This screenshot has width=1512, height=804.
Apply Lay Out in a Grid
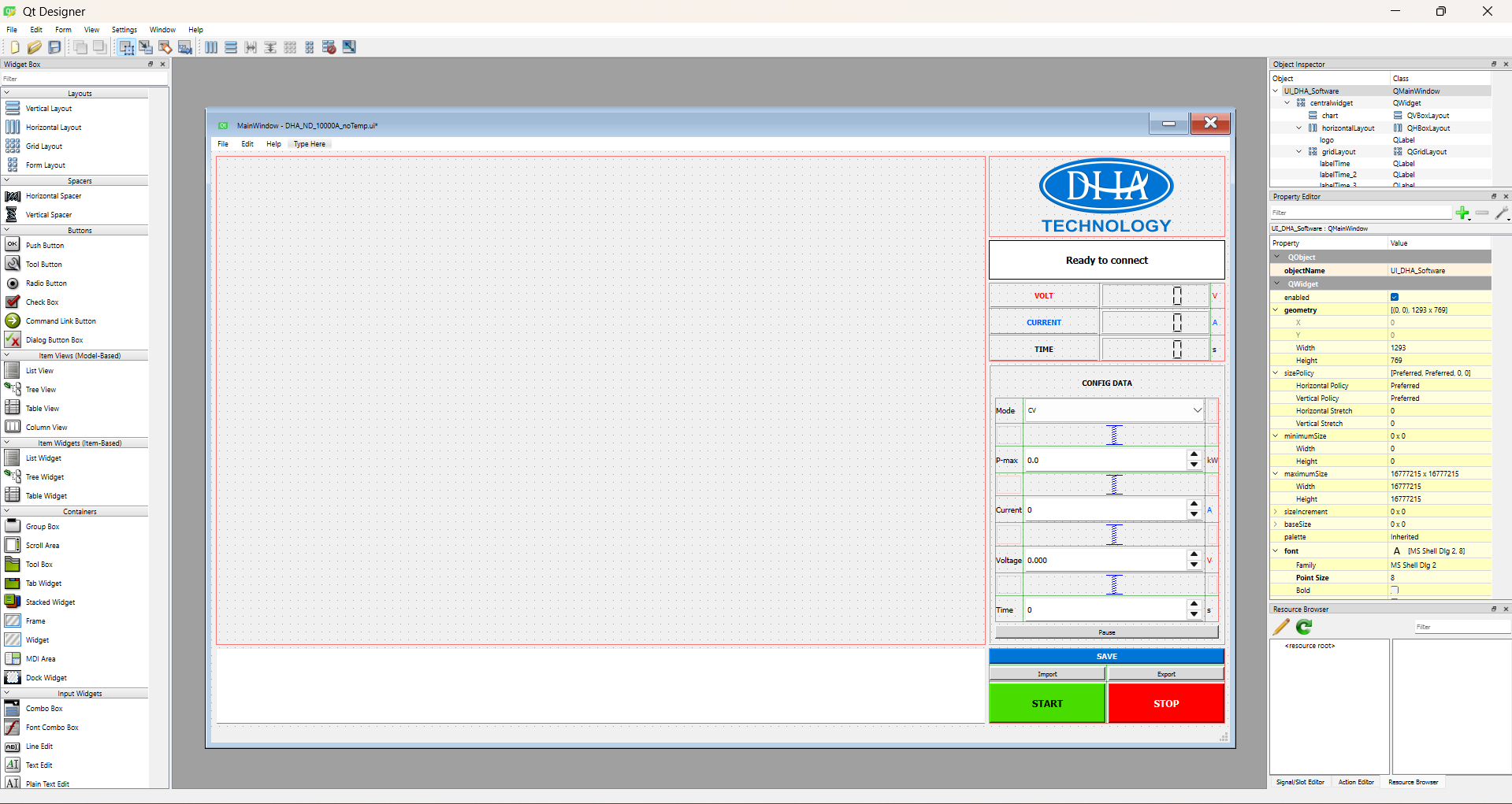290,47
